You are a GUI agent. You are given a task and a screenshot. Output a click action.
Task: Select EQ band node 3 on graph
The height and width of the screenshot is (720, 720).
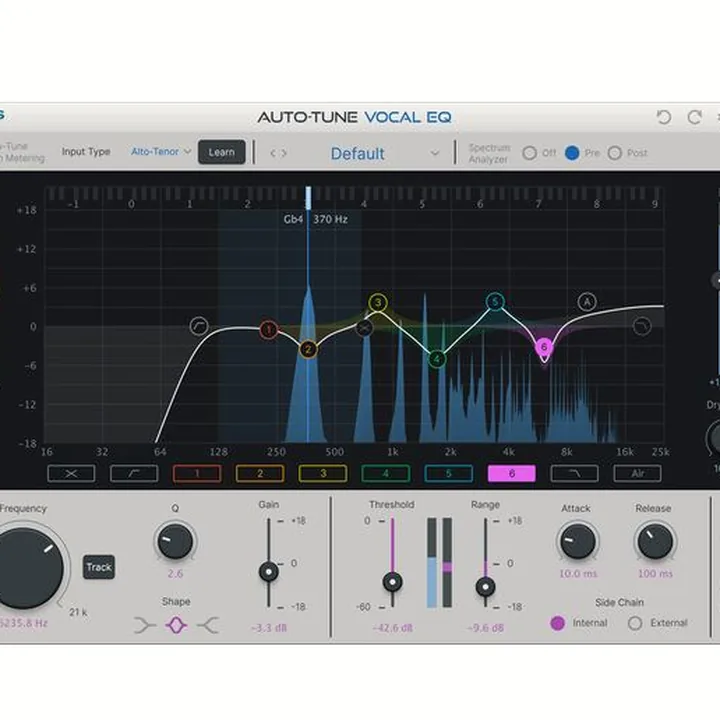point(378,303)
